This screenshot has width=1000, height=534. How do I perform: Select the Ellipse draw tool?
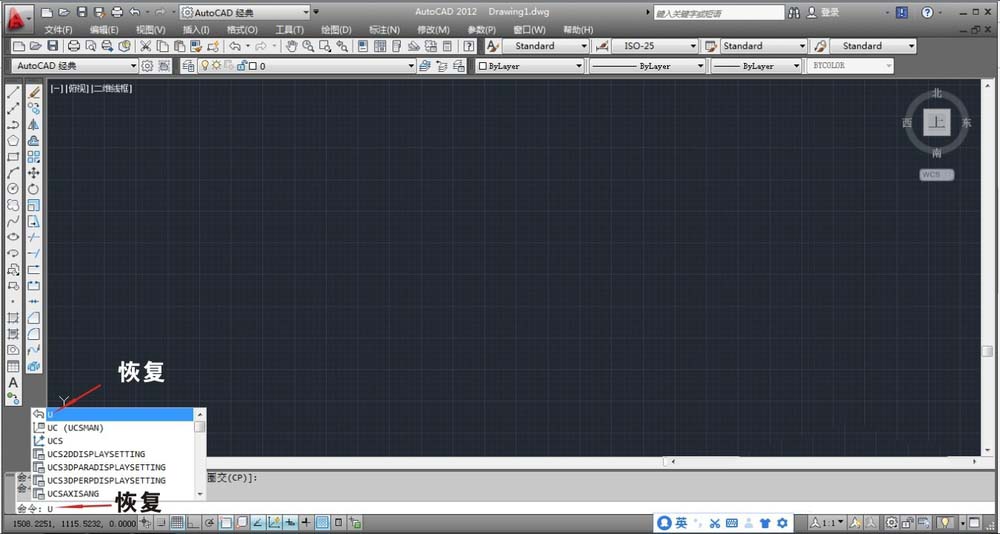pyautogui.click(x=13, y=237)
